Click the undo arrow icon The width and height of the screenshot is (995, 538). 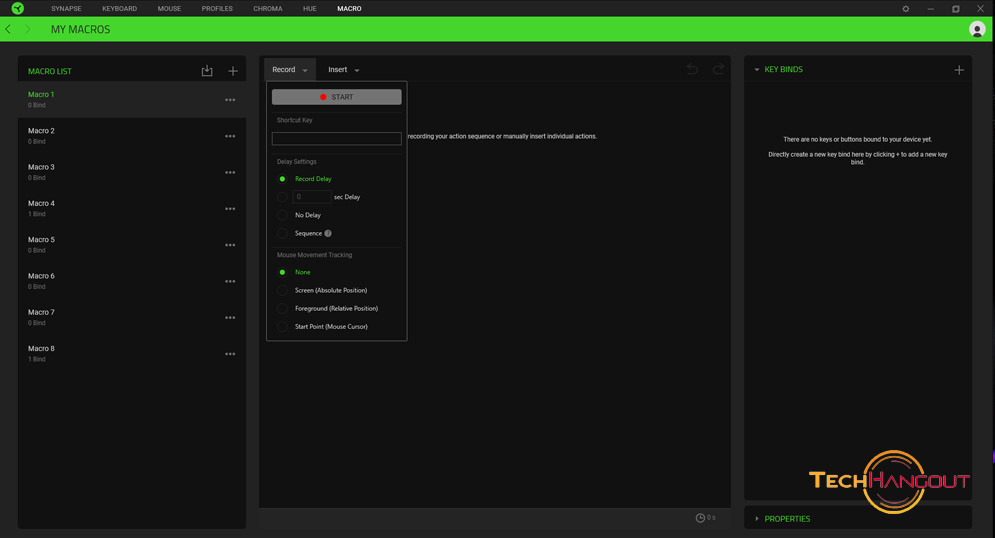pyautogui.click(x=692, y=69)
